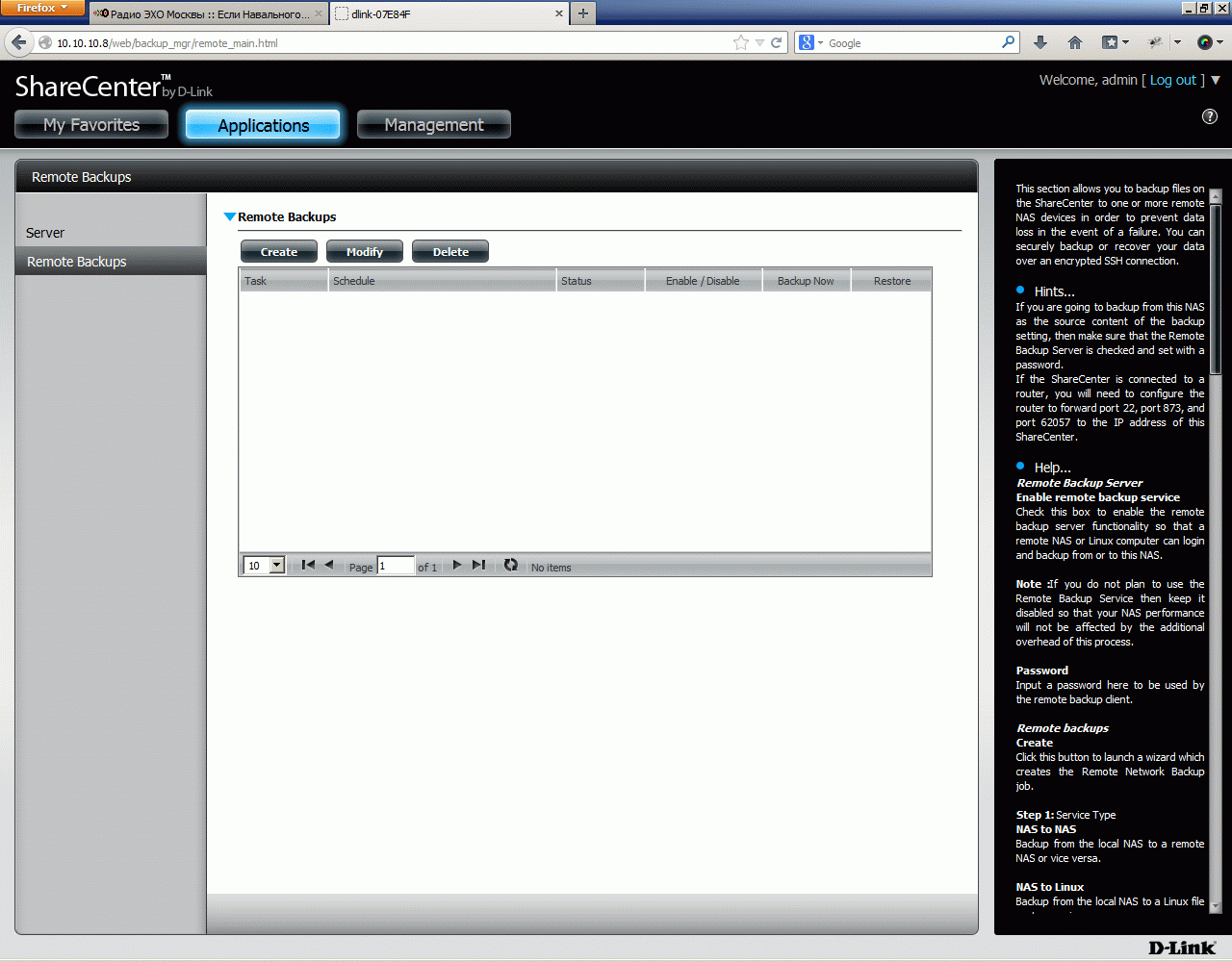The height and width of the screenshot is (962, 1232).
Task: Go to next page of backup list
Action: click(457, 566)
